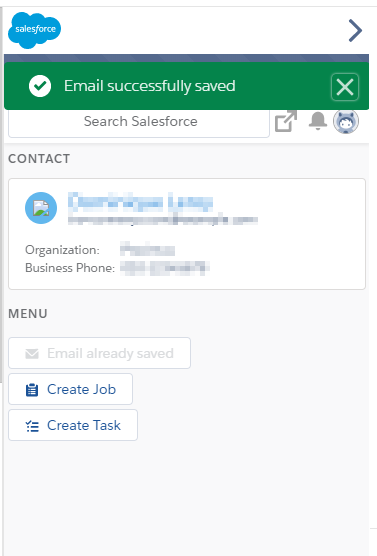Click the Organization field value
The width and height of the screenshot is (377, 556).
click(x=147, y=250)
